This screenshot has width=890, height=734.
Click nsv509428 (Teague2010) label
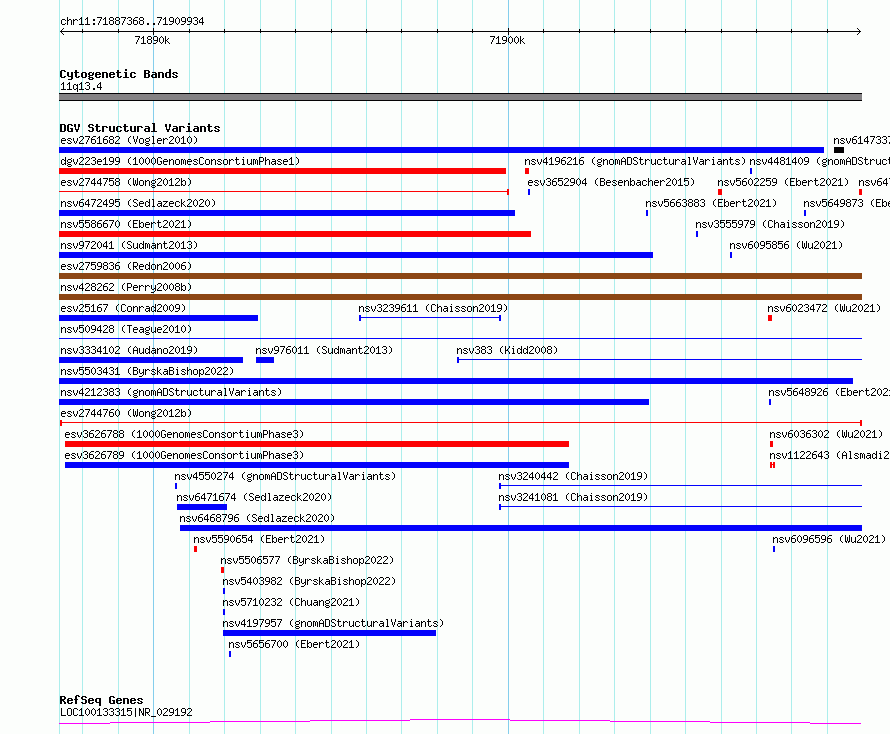(x=126, y=329)
